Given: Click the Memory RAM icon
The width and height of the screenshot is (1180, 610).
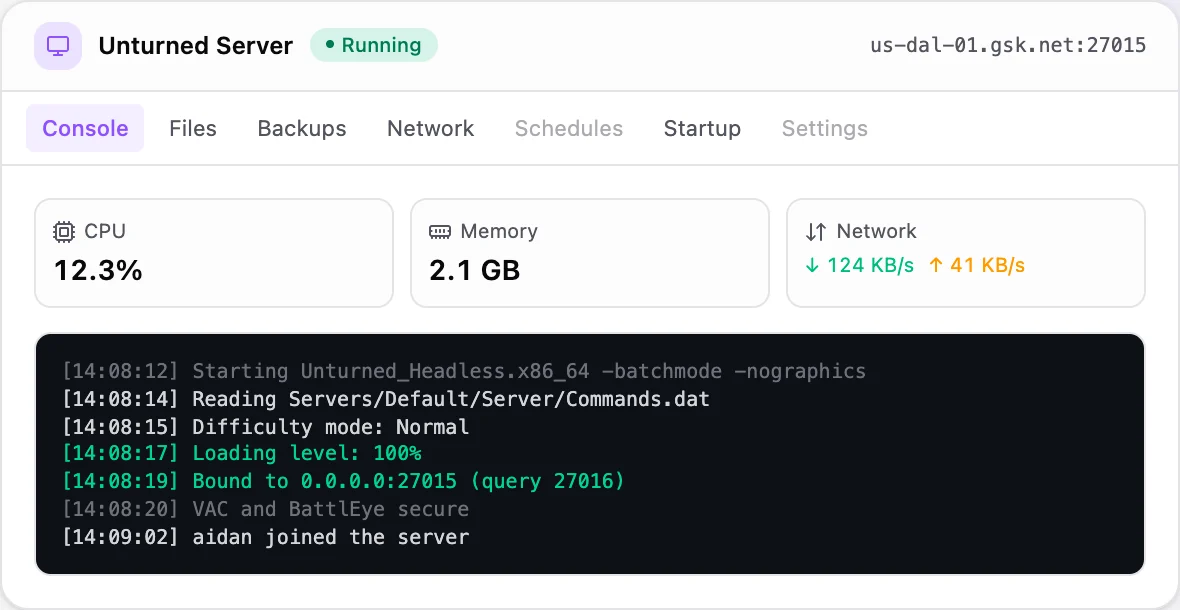Looking at the screenshot, I should pyautogui.click(x=440, y=232).
